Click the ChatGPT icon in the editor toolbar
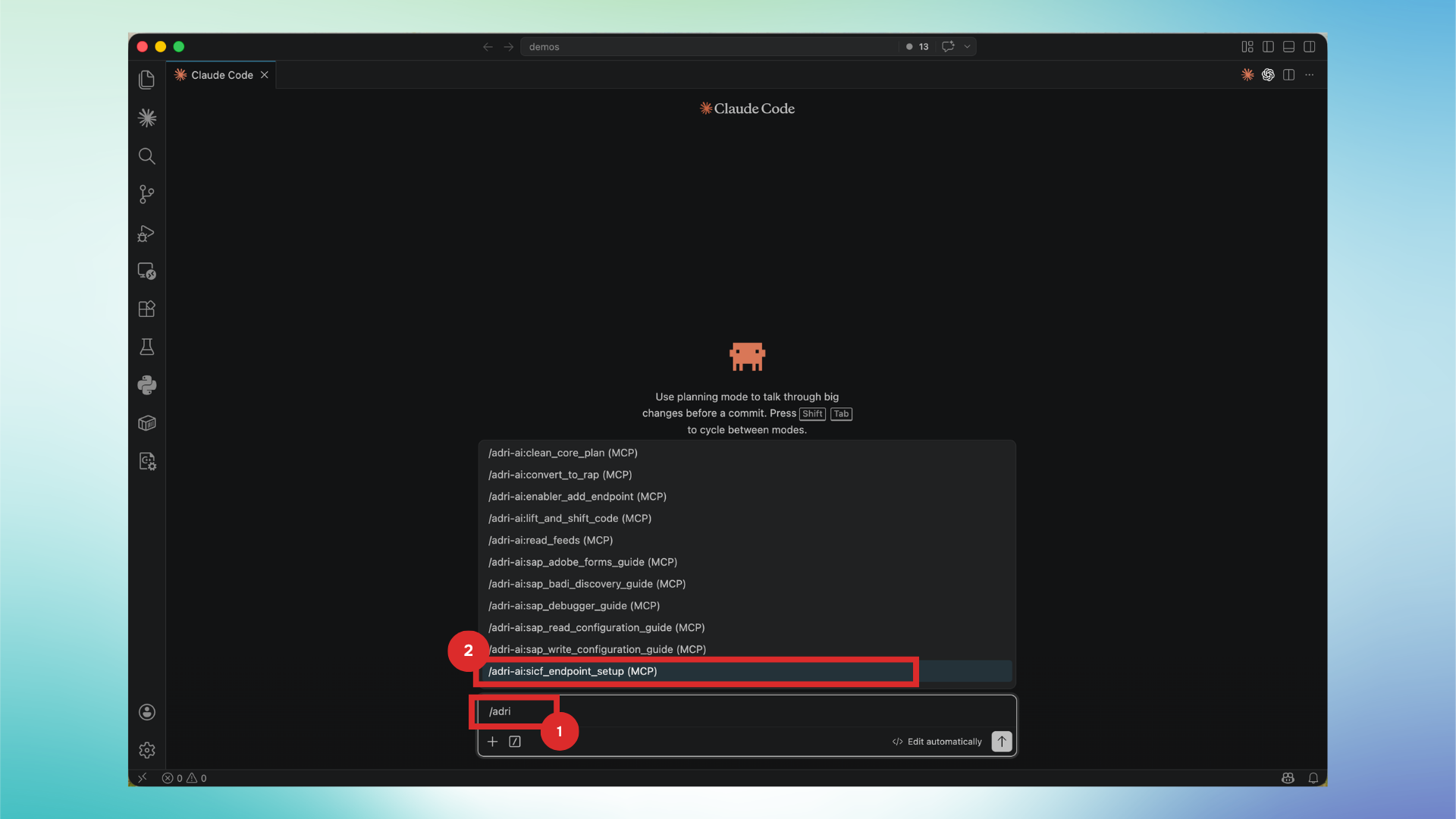 click(x=1268, y=74)
